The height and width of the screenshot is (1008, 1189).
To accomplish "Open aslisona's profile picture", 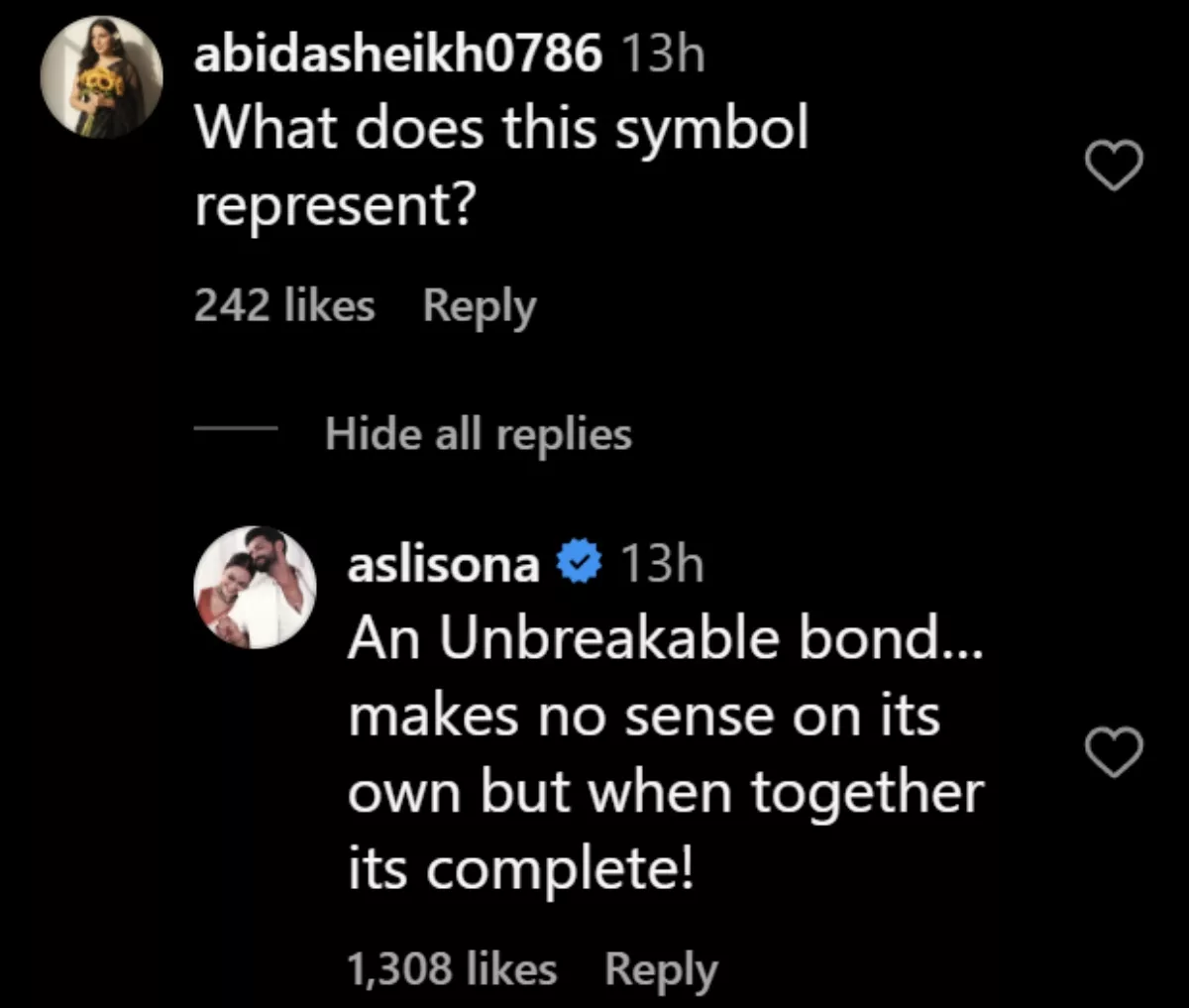I will [255, 588].
